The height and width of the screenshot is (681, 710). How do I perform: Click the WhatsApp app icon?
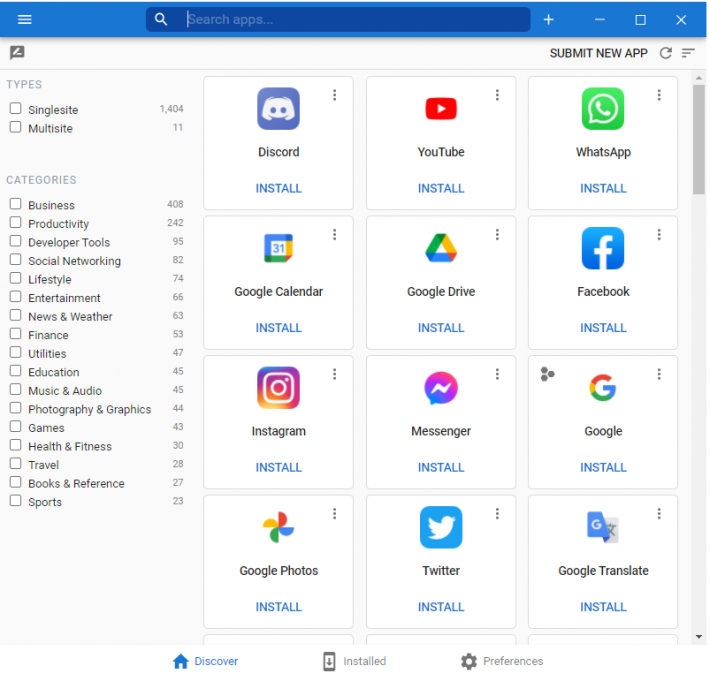tap(603, 109)
